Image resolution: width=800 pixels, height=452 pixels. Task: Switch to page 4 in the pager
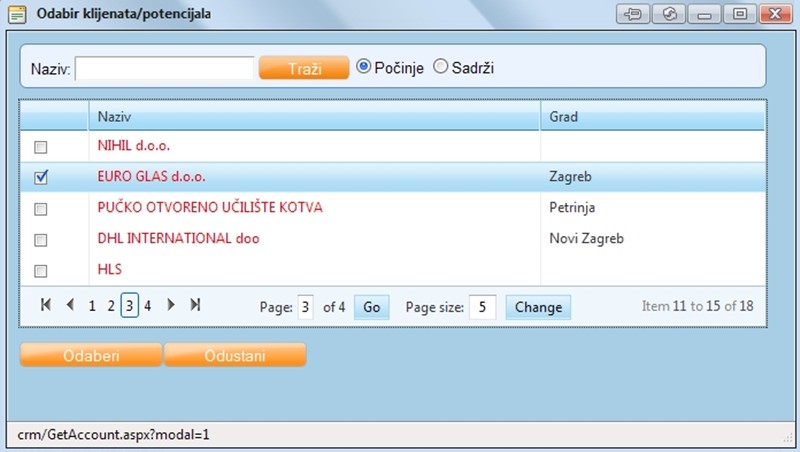pyautogui.click(x=147, y=306)
